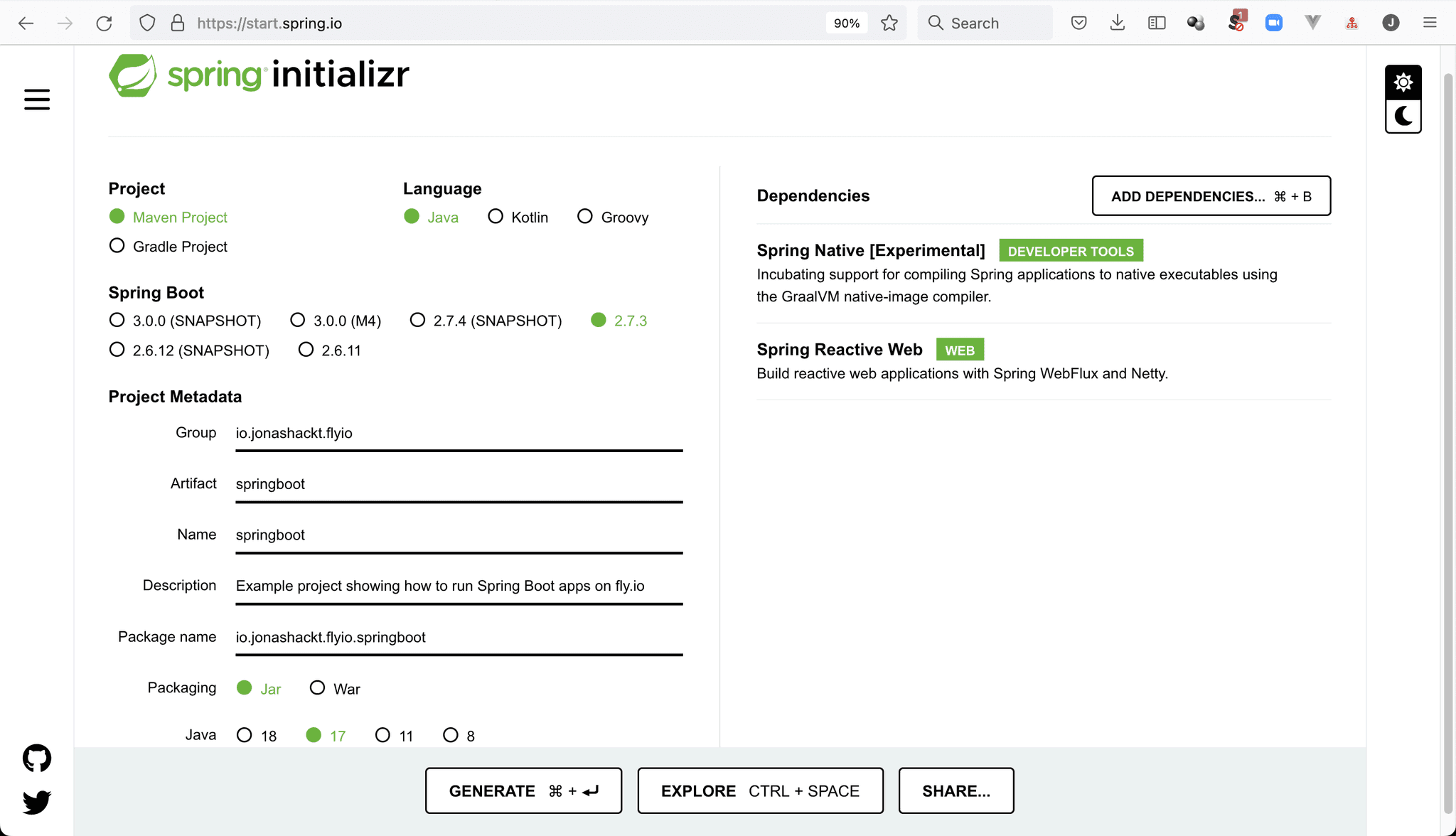Set packaging to War
This screenshot has width=1456, height=836.
[317, 688]
